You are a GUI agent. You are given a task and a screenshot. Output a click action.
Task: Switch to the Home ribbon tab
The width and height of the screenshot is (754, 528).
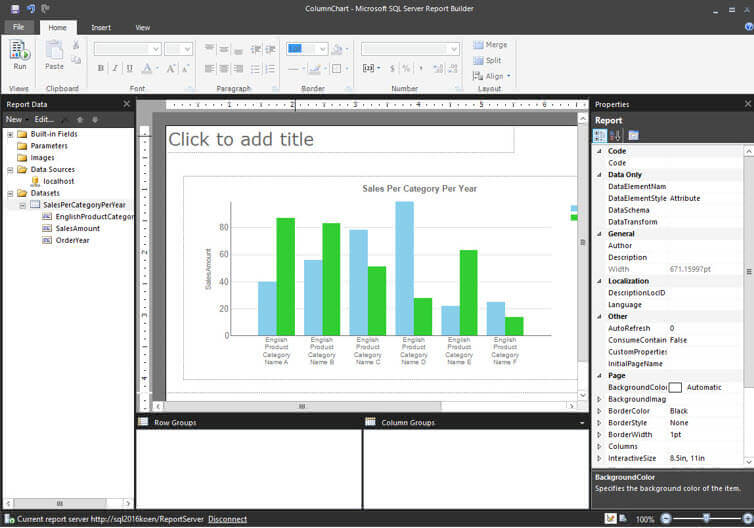[58, 27]
